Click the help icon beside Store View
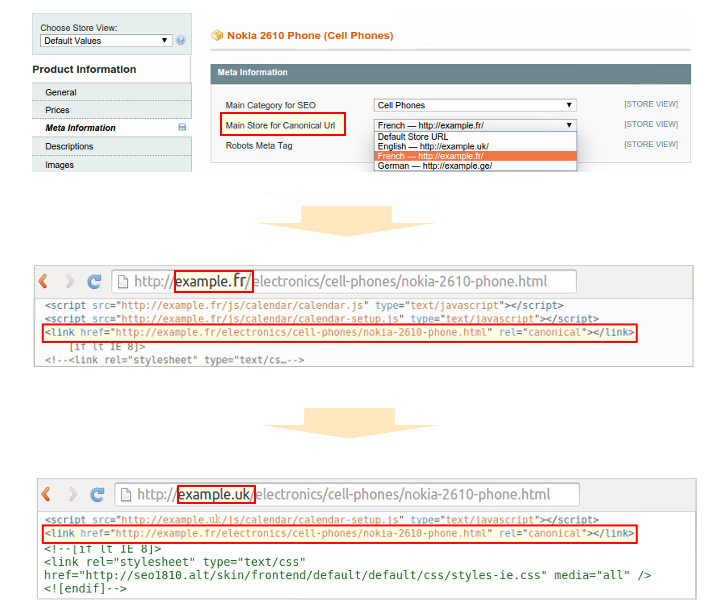The image size is (725, 600). click(181, 40)
